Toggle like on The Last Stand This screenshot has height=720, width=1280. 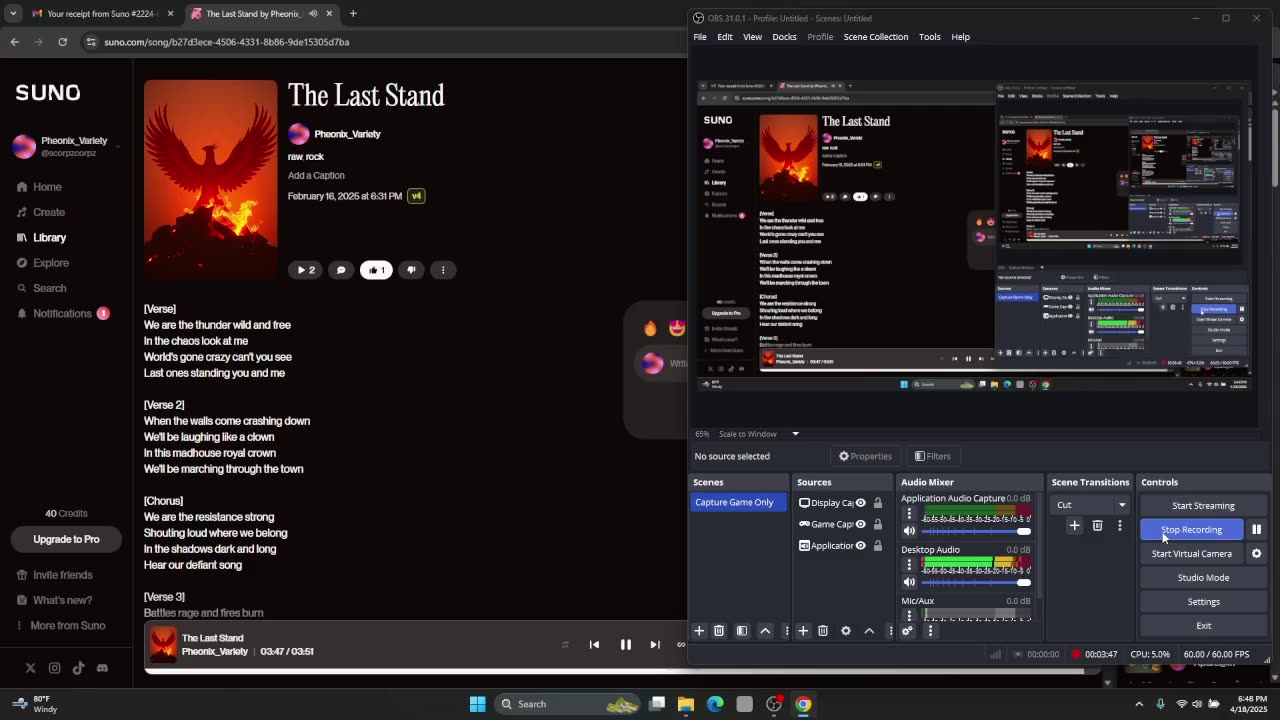(x=376, y=270)
